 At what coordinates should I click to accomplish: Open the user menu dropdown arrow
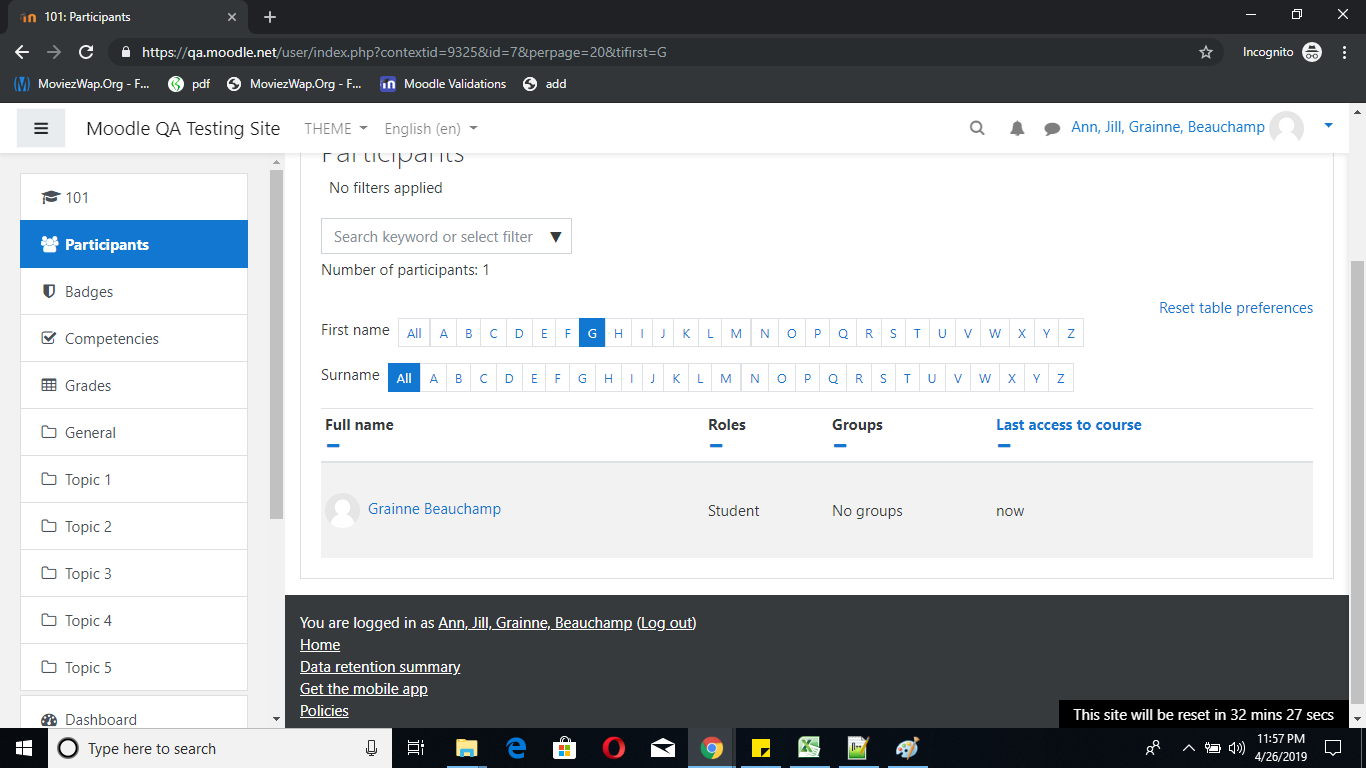(x=1328, y=126)
